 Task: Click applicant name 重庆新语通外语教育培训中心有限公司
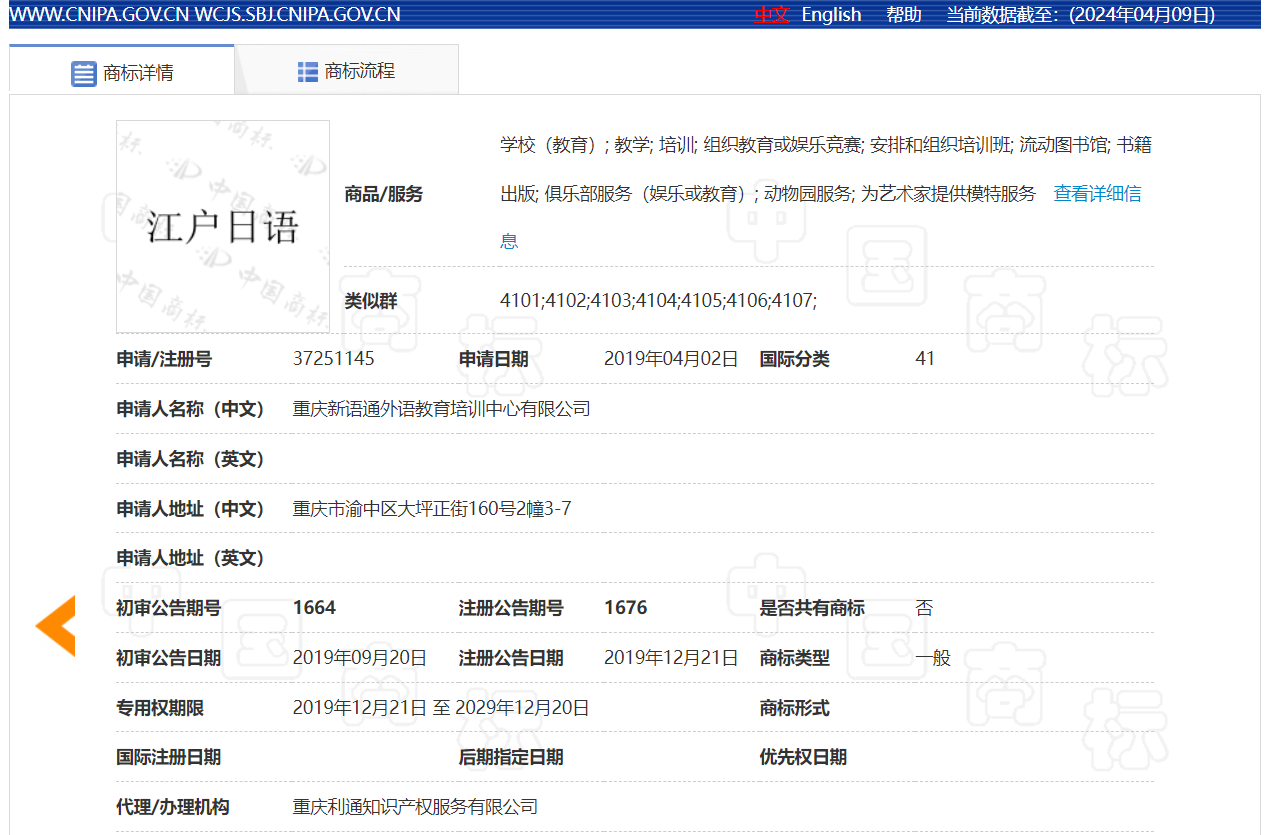441,408
